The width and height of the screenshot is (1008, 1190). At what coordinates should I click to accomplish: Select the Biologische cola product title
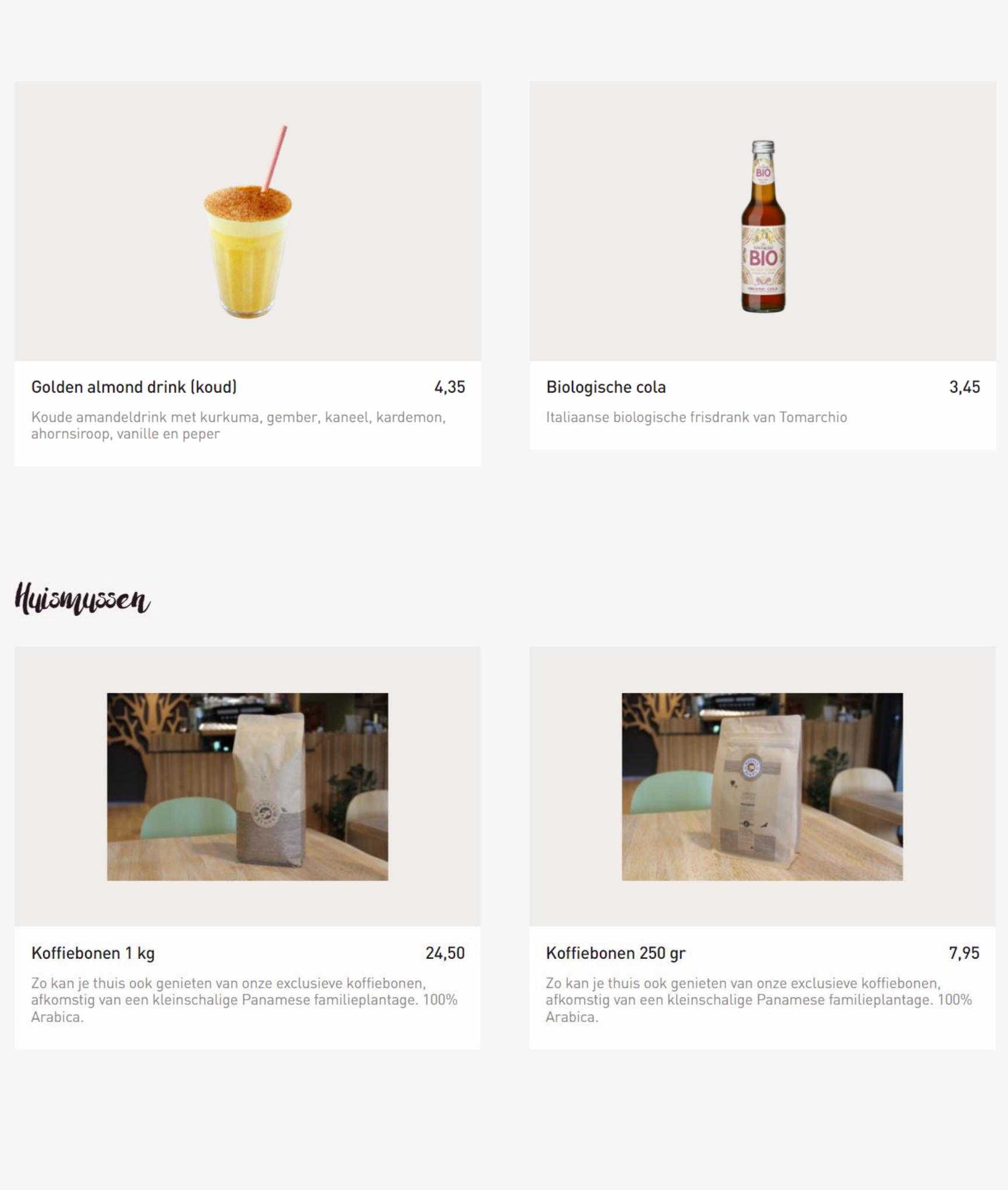606,387
